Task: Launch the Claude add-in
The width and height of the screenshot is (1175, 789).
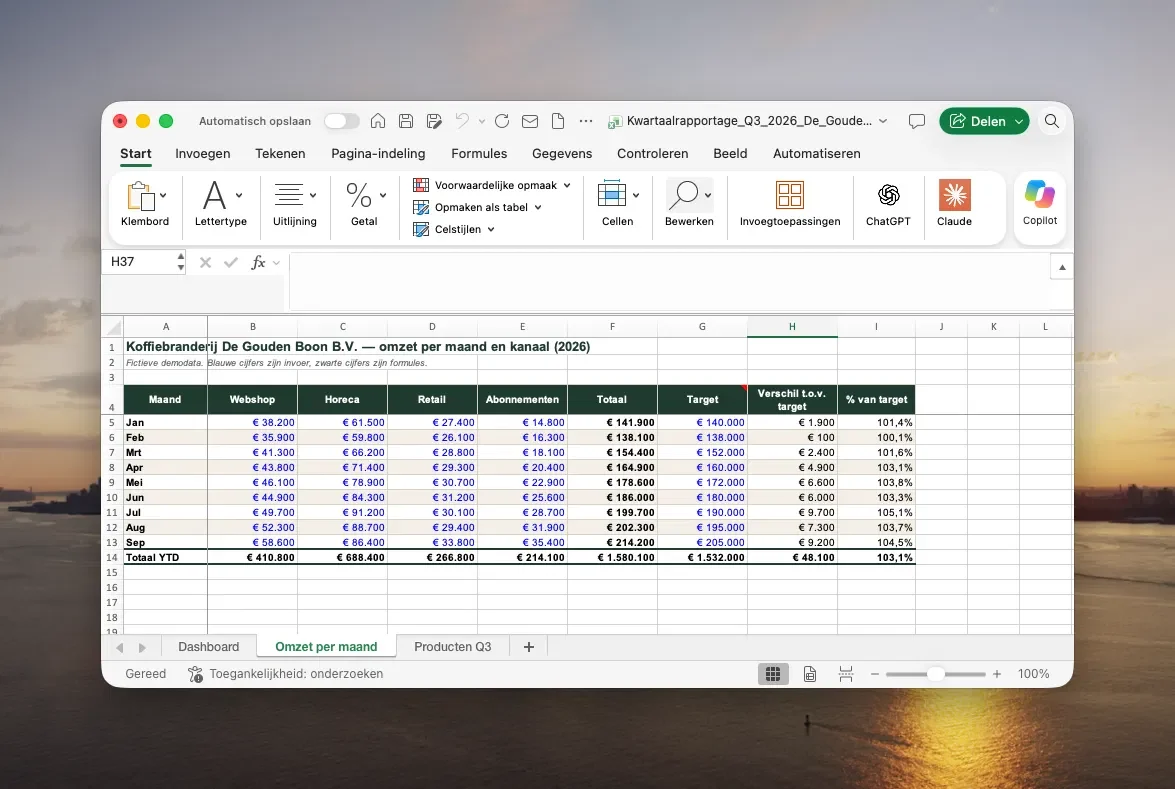Action: [954, 204]
